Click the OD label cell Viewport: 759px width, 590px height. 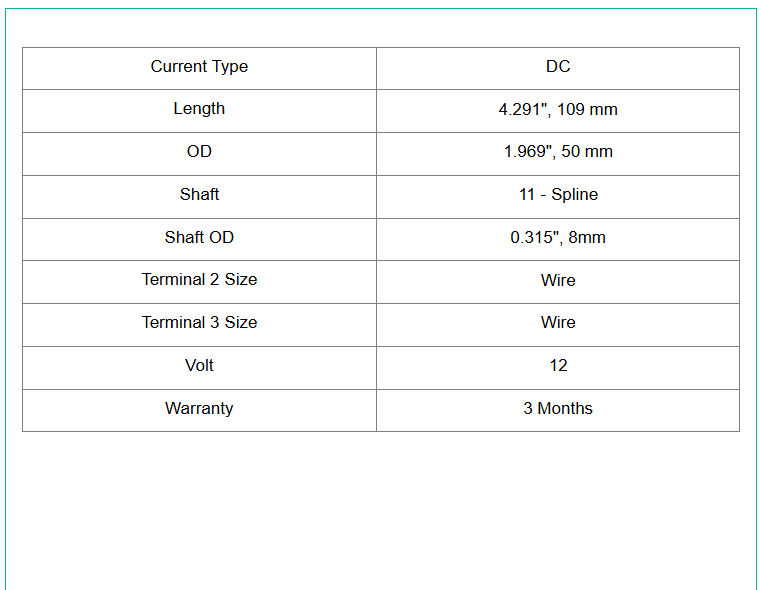pos(199,152)
